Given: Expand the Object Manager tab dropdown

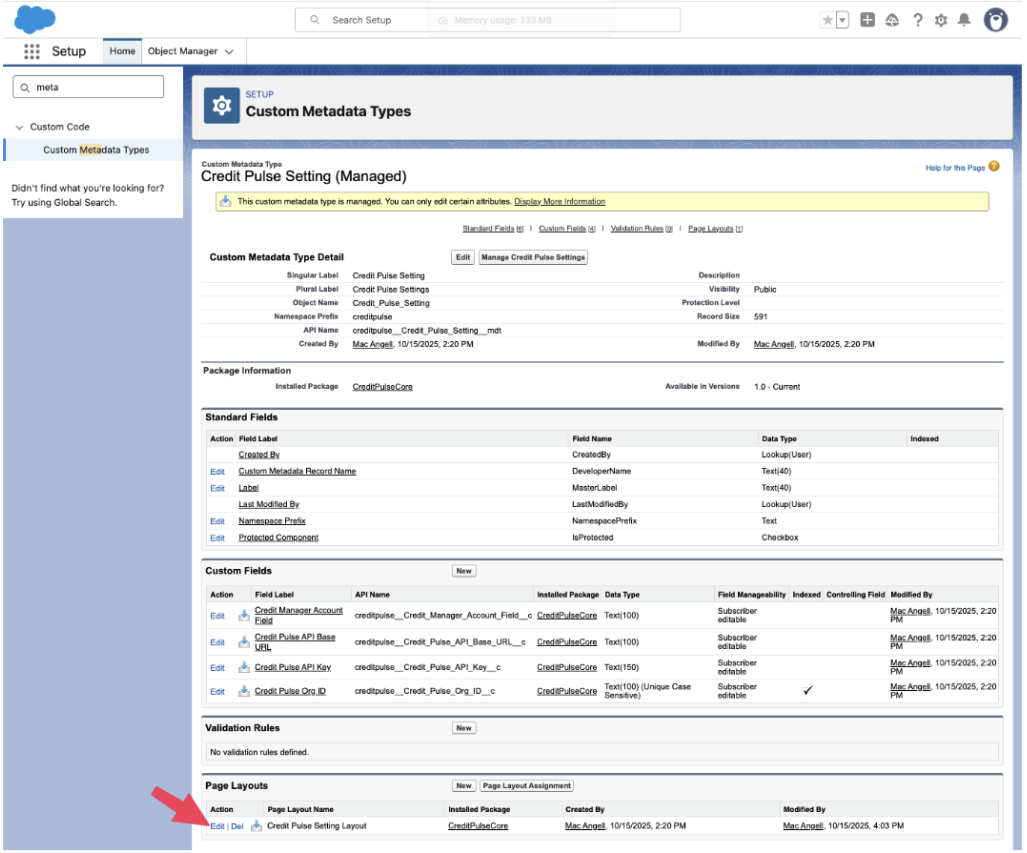Looking at the screenshot, I should 229,51.
